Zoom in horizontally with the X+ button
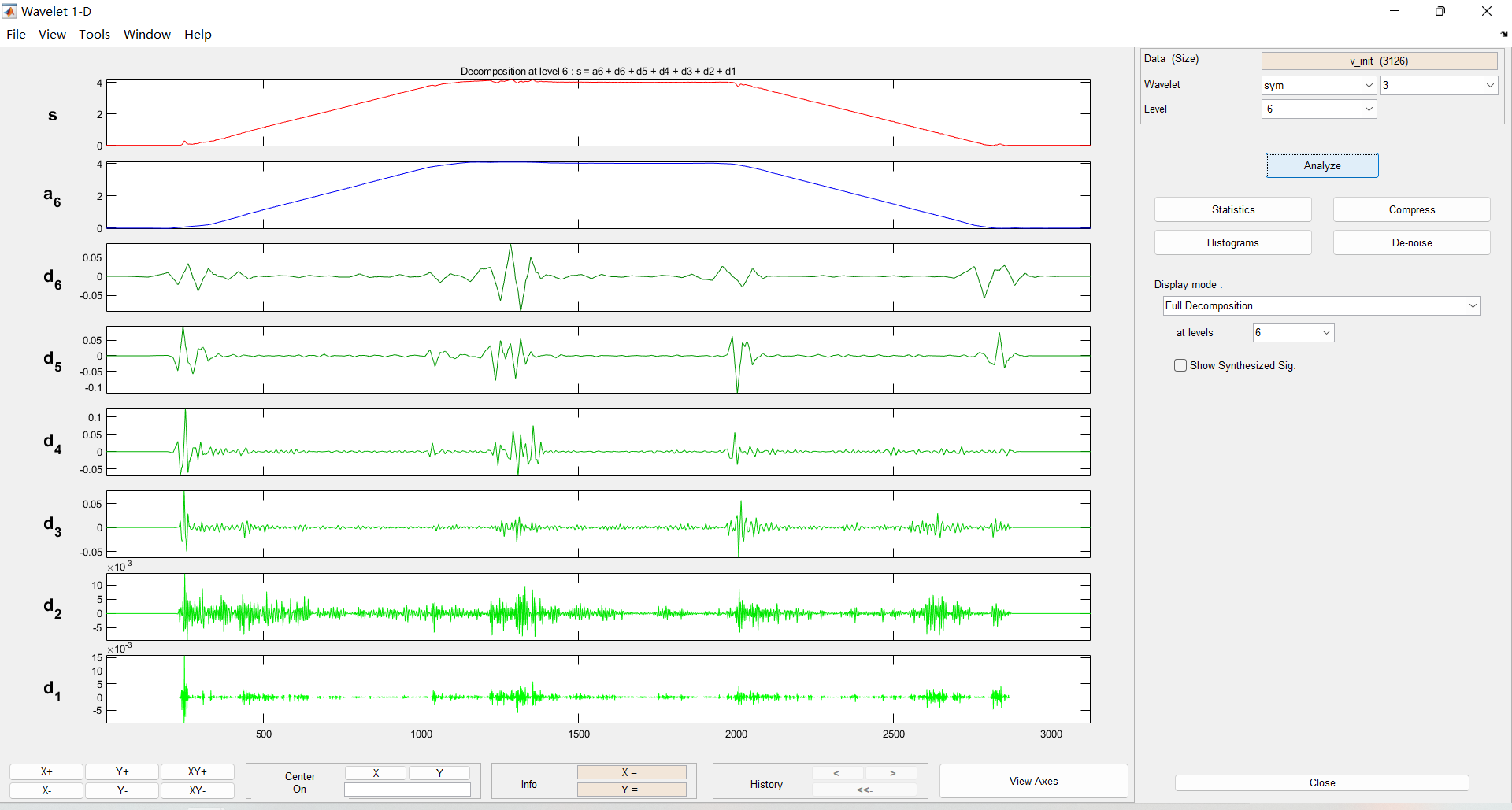The width and height of the screenshot is (1512, 810). [x=46, y=771]
